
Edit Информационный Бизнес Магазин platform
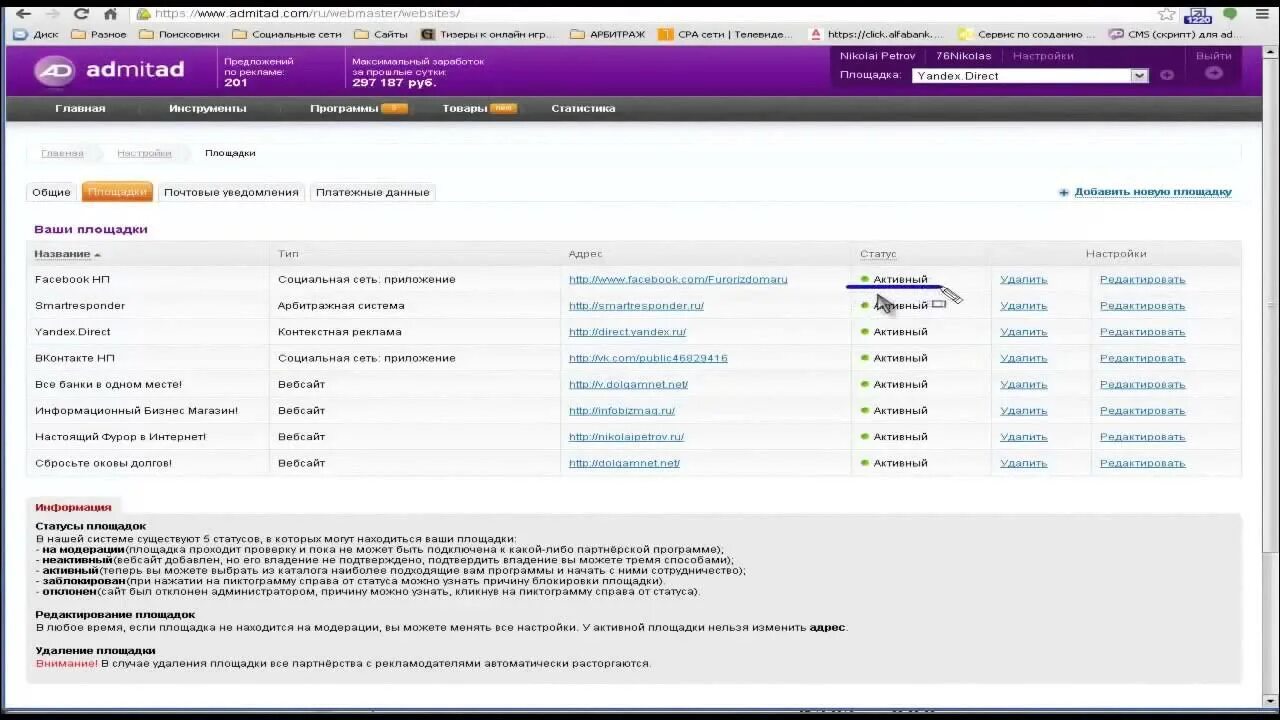coord(1142,410)
